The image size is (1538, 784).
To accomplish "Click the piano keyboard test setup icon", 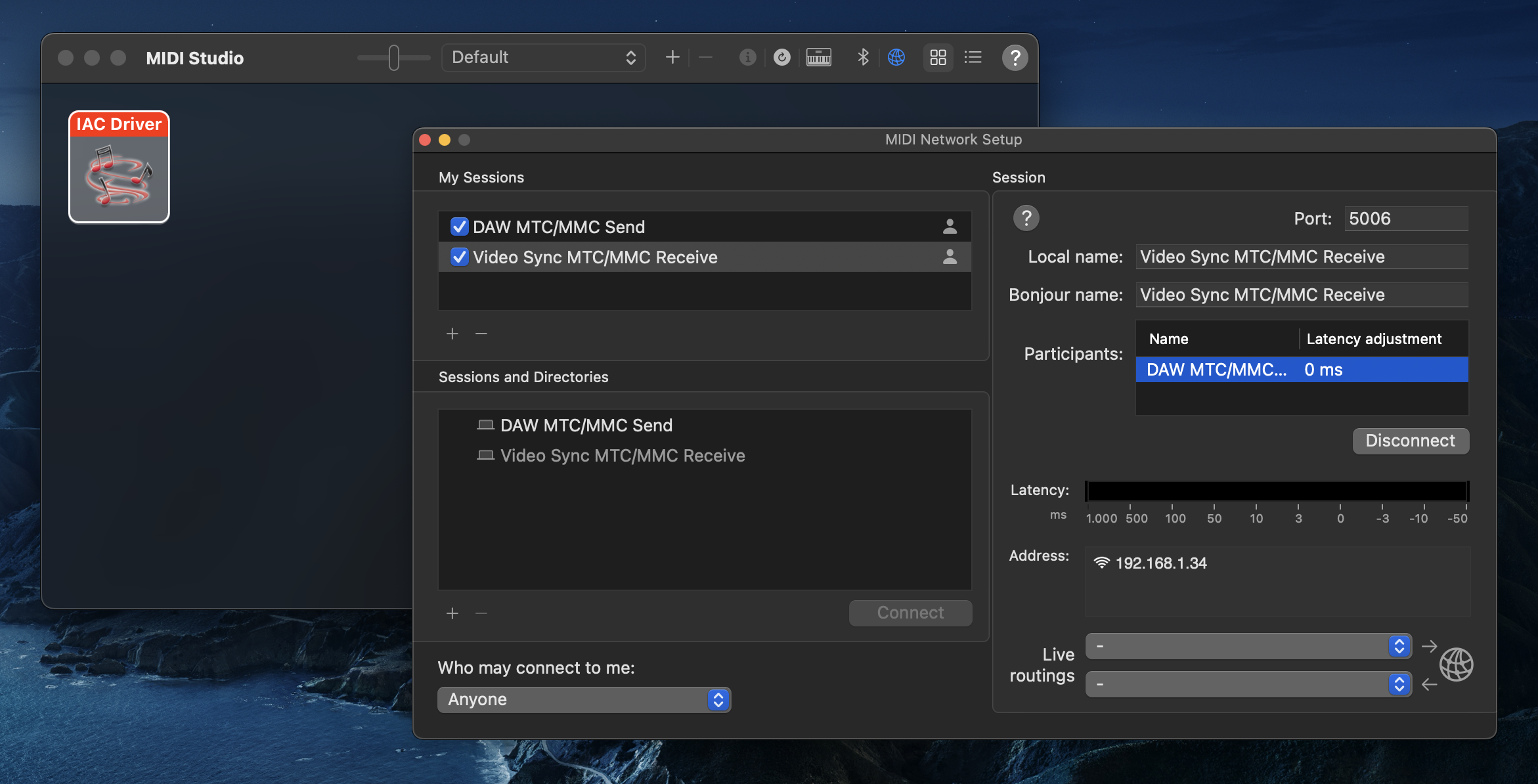I will [818, 58].
